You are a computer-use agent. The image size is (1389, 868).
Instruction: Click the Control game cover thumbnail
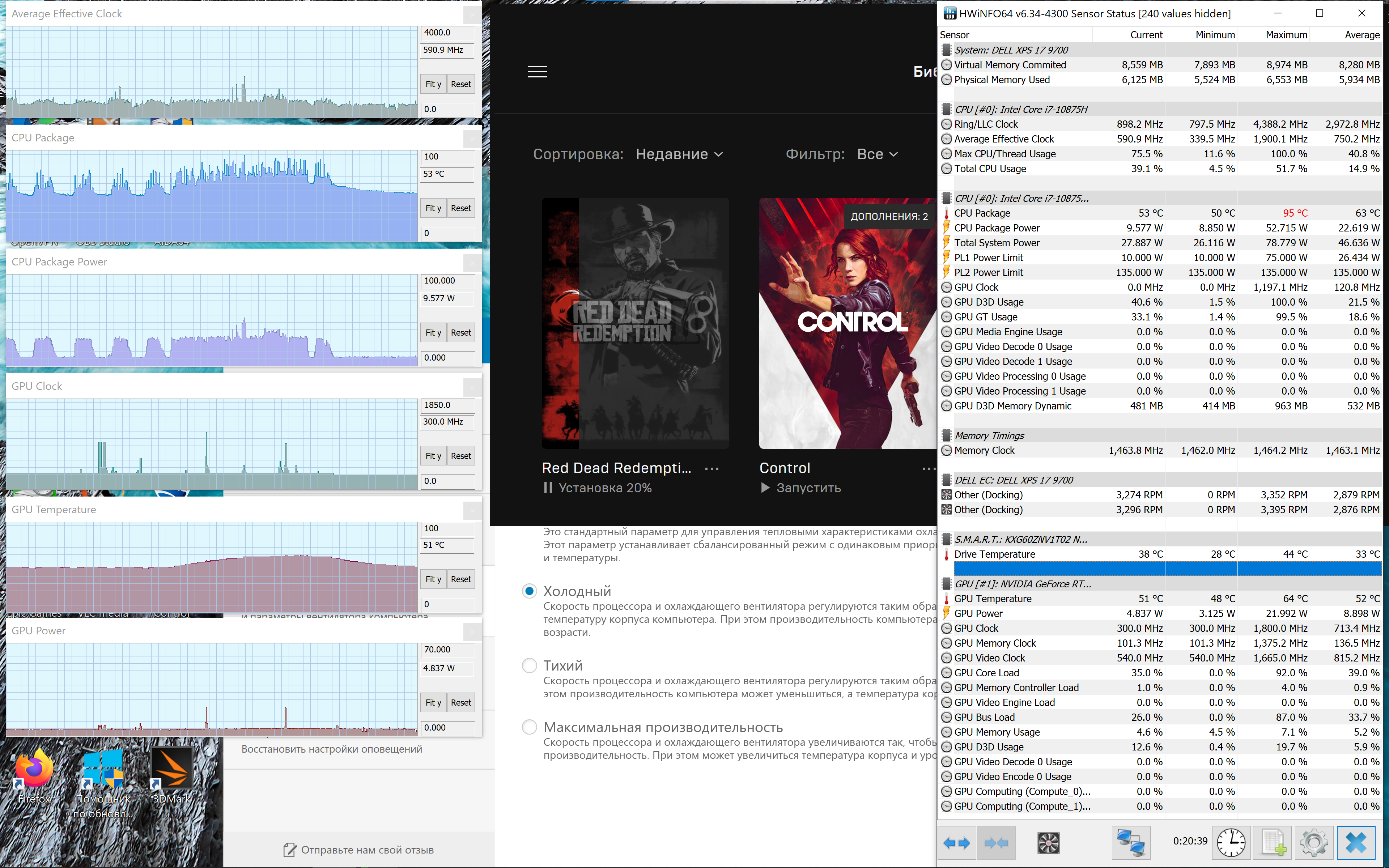[848, 323]
